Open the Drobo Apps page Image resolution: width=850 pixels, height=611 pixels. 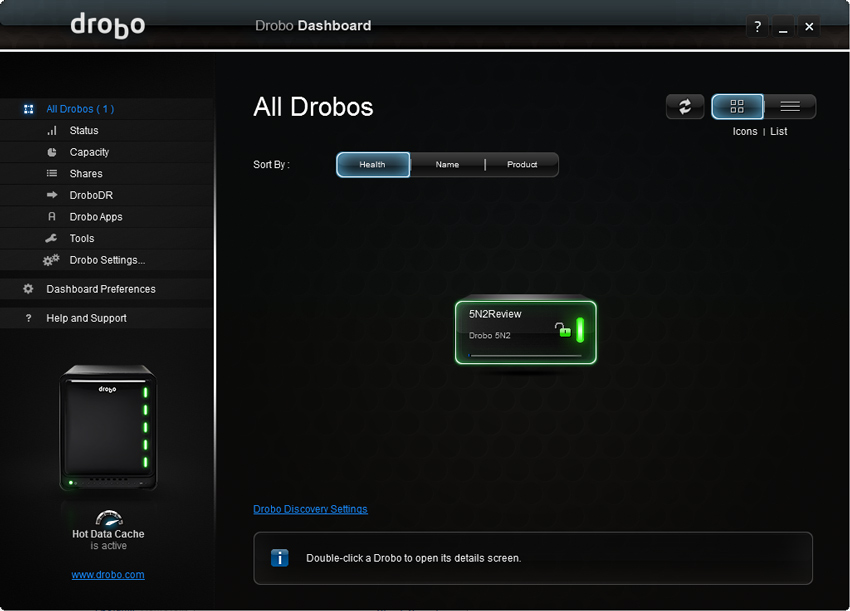[96, 217]
